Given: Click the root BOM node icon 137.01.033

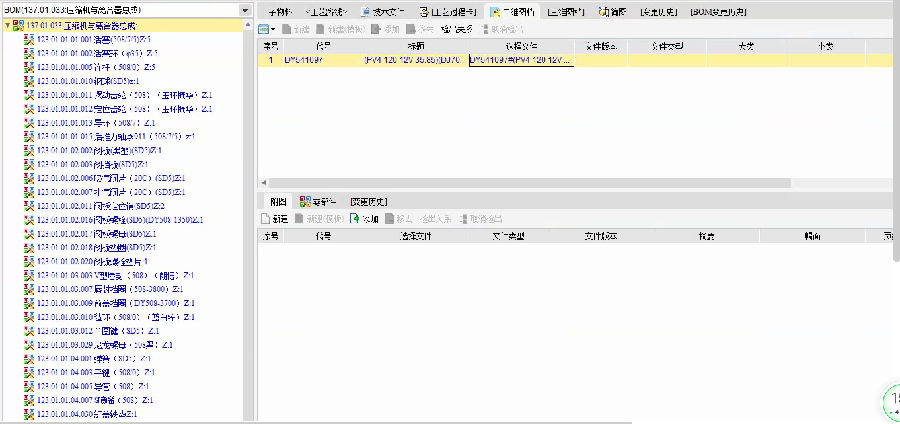Looking at the screenshot, I should click(18, 26).
